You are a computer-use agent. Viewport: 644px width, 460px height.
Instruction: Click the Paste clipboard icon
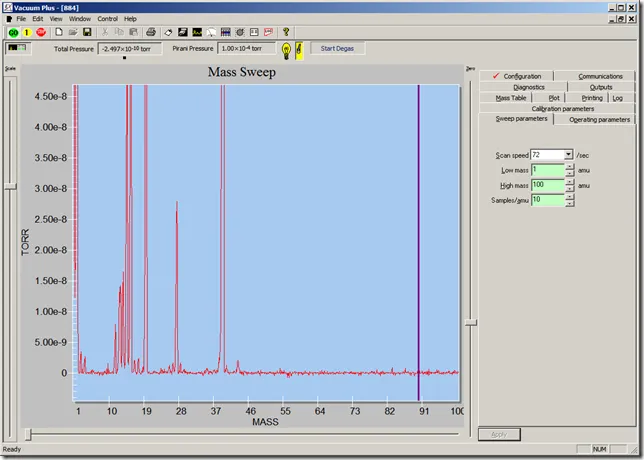(133, 32)
